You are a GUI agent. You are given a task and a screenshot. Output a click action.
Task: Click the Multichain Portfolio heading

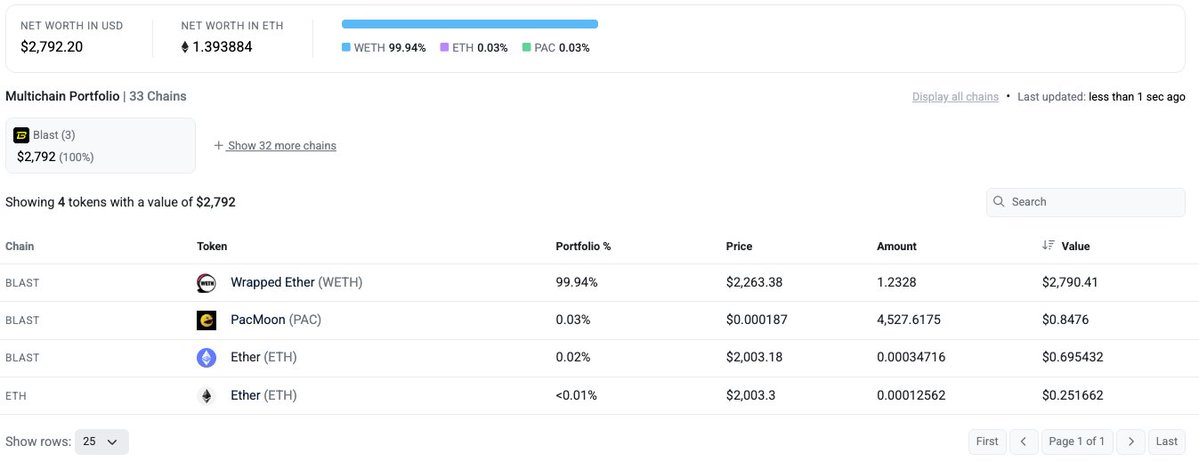click(x=63, y=96)
